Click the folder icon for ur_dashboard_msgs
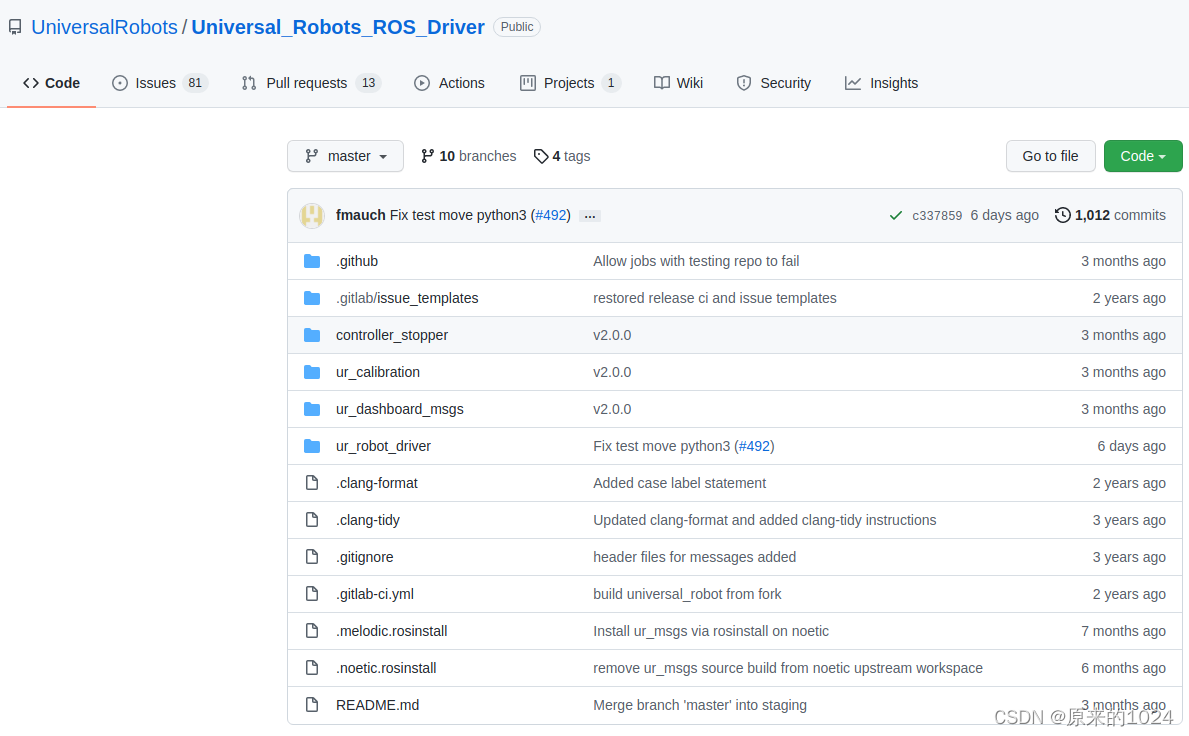 click(312, 409)
